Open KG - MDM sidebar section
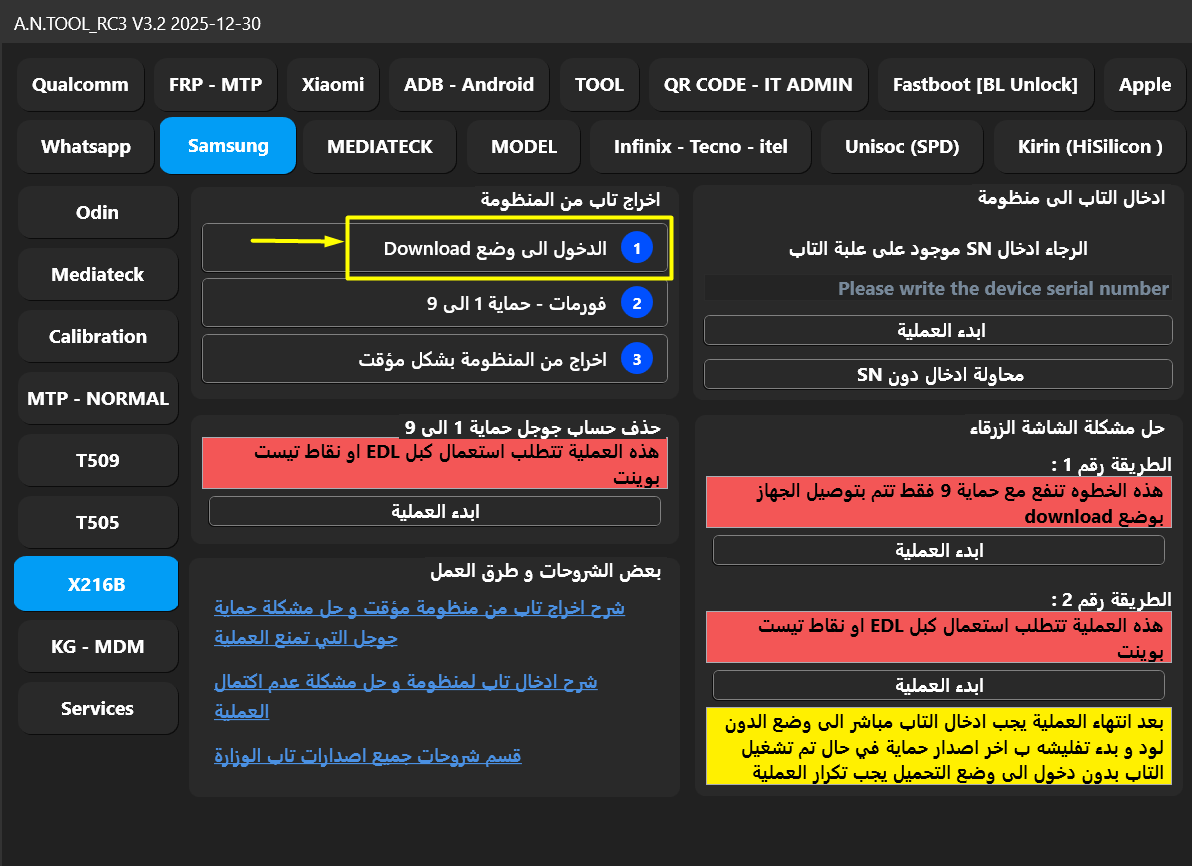Image resolution: width=1192 pixels, height=866 pixels. click(x=97, y=646)
